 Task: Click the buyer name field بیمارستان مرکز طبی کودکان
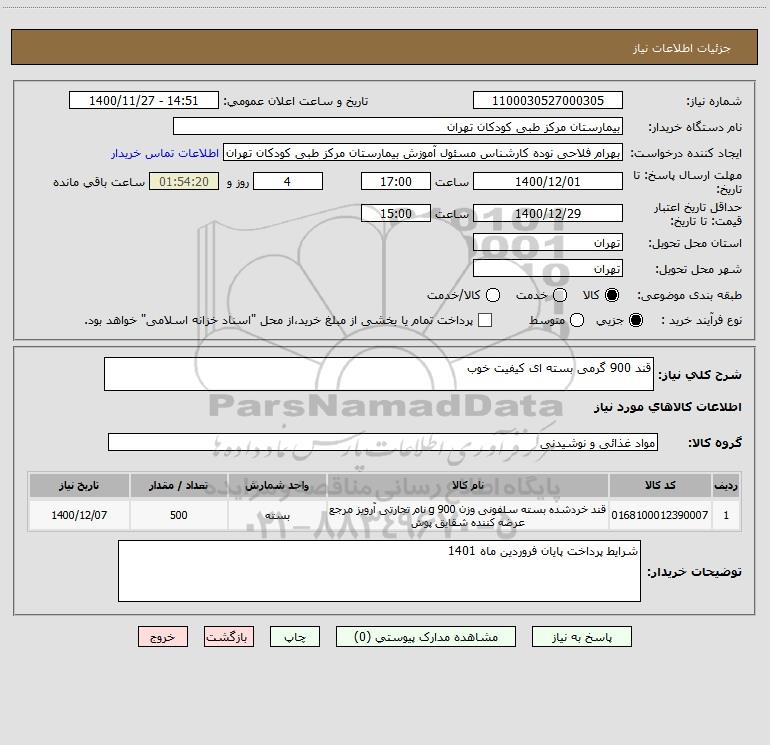pyautogui.click(x=398, y=127)
